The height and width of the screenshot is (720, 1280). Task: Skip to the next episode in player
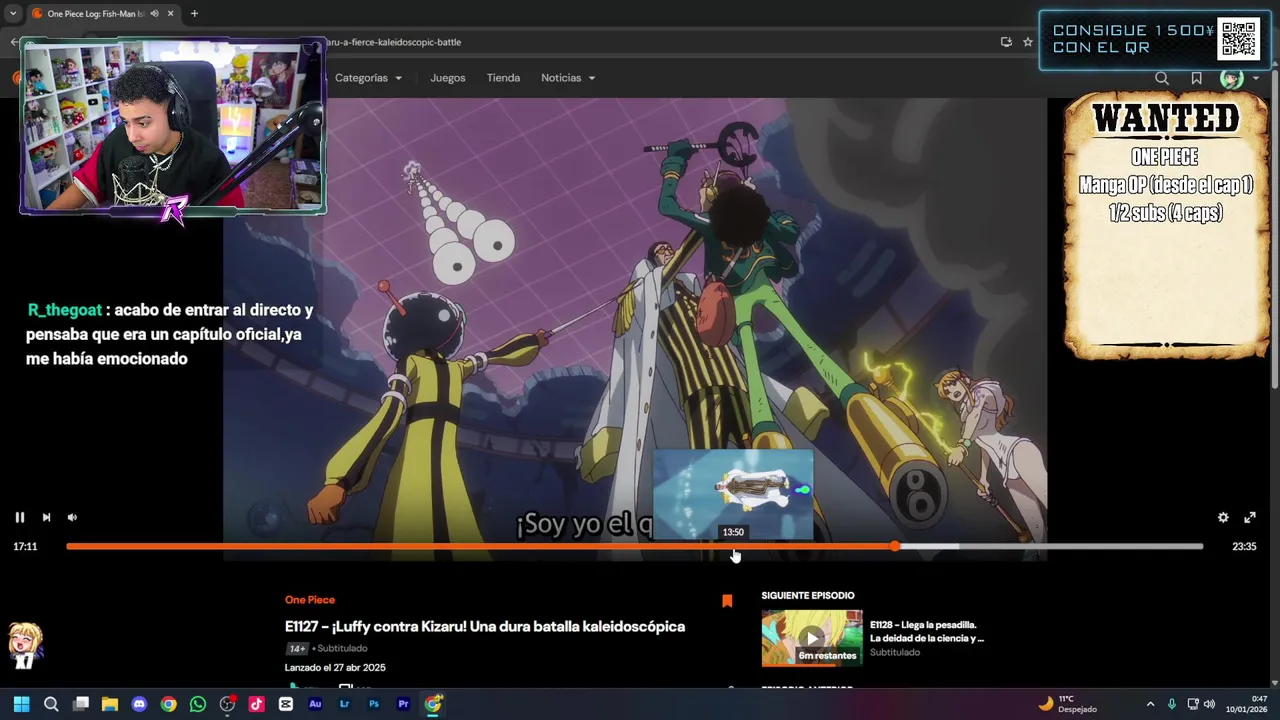click(46, 517)
